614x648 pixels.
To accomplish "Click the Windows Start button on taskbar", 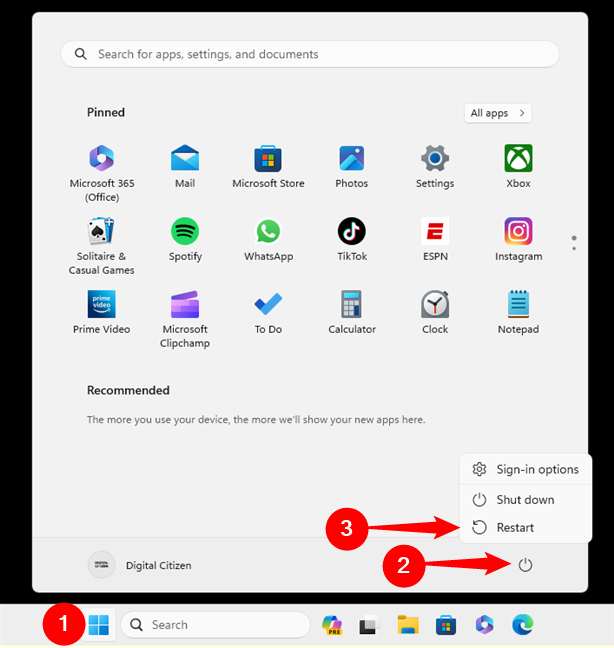I will click(99, 624).
